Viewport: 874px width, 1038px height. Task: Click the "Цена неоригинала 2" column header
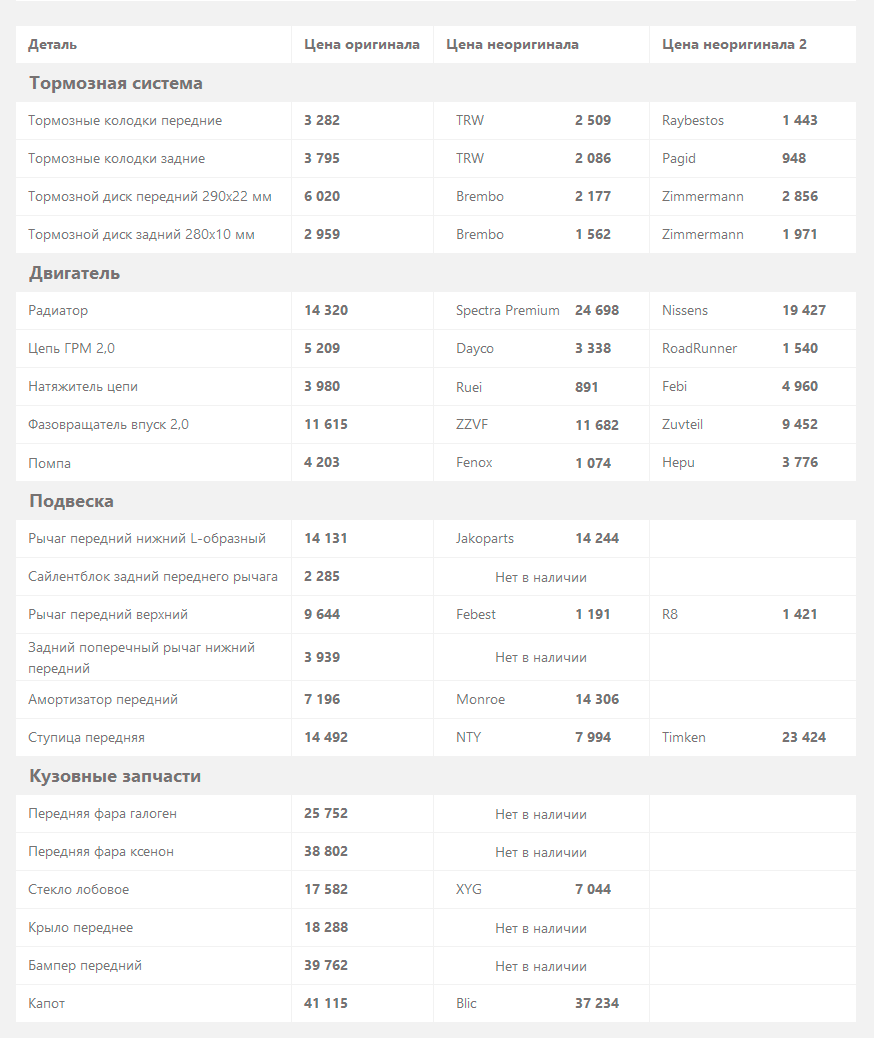[734, 44]
